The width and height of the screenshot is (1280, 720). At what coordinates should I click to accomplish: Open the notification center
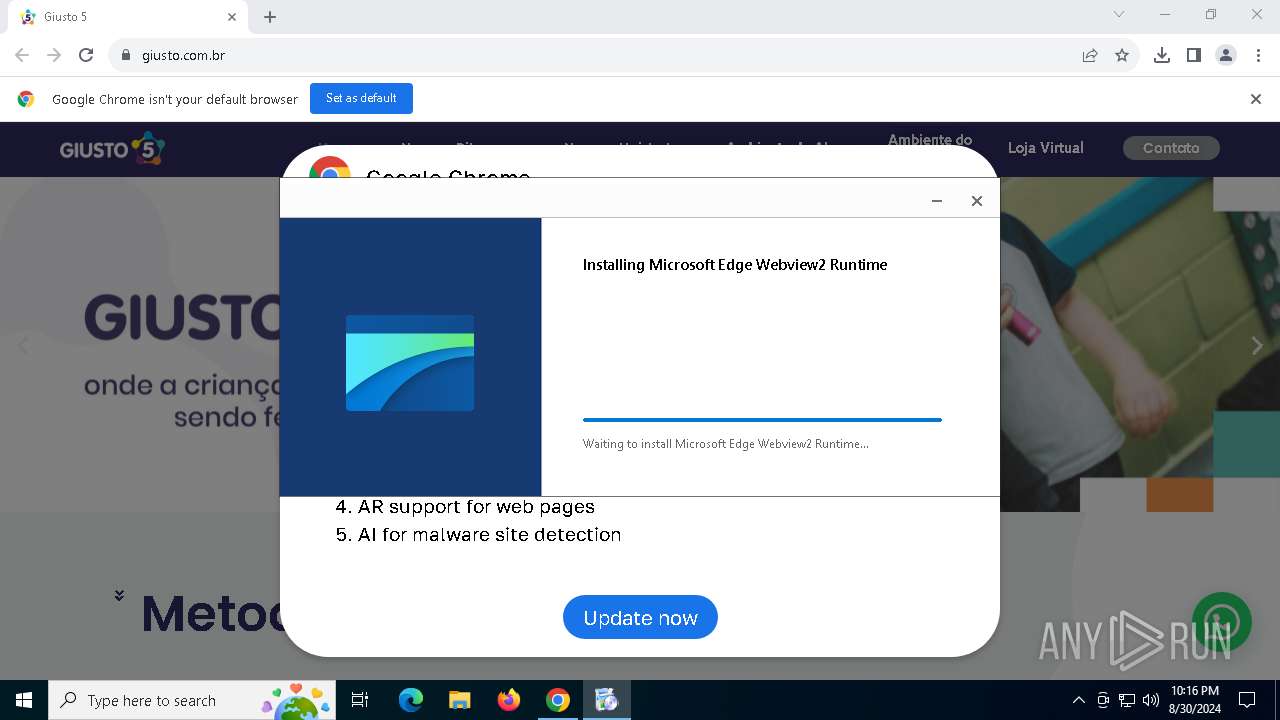1247,700
